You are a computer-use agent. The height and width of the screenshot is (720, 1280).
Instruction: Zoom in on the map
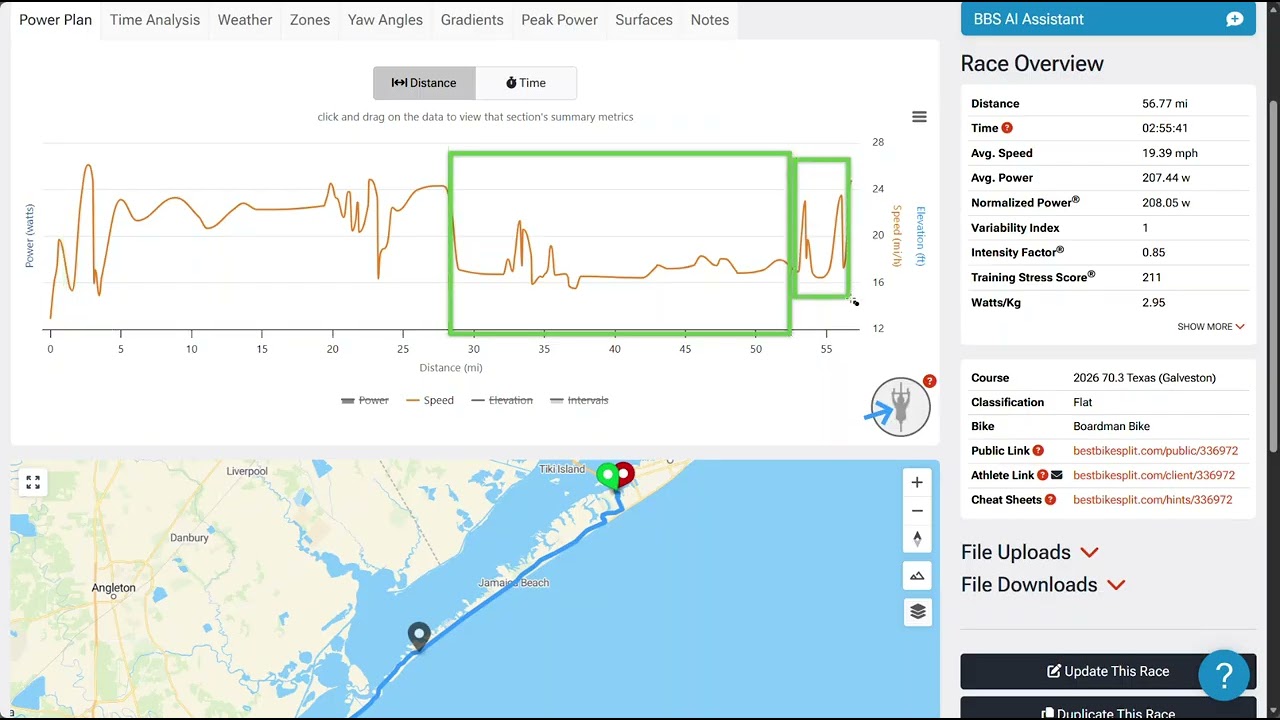[x=917, y=482]
